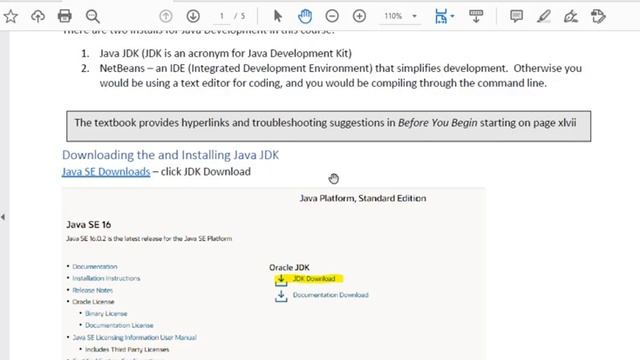Click the Release Notes link
The image size is (640, 360).
pyautogui.click(x=93, y=290)
